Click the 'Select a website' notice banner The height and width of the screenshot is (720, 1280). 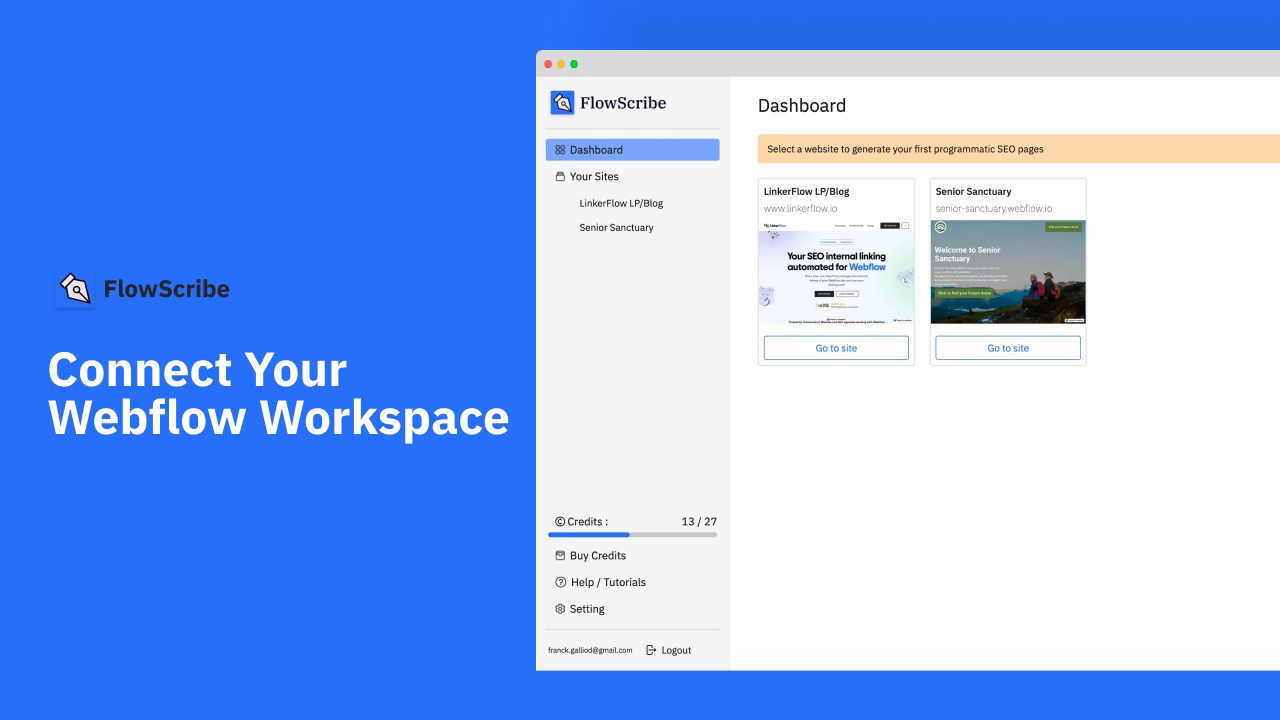[1018, 149]
